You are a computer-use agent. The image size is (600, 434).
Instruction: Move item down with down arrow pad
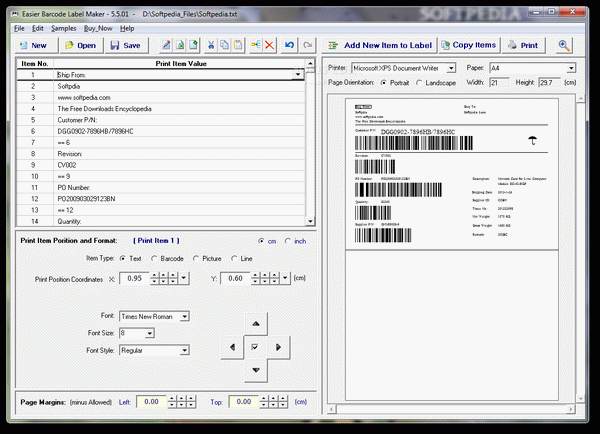click(256, 370)
